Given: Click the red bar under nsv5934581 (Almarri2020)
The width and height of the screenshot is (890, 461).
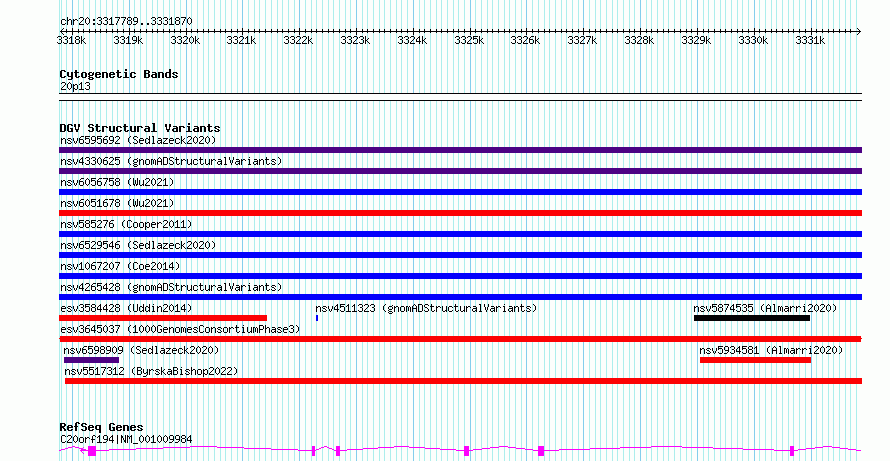Looking at the screenshot, I should point(755,360).
